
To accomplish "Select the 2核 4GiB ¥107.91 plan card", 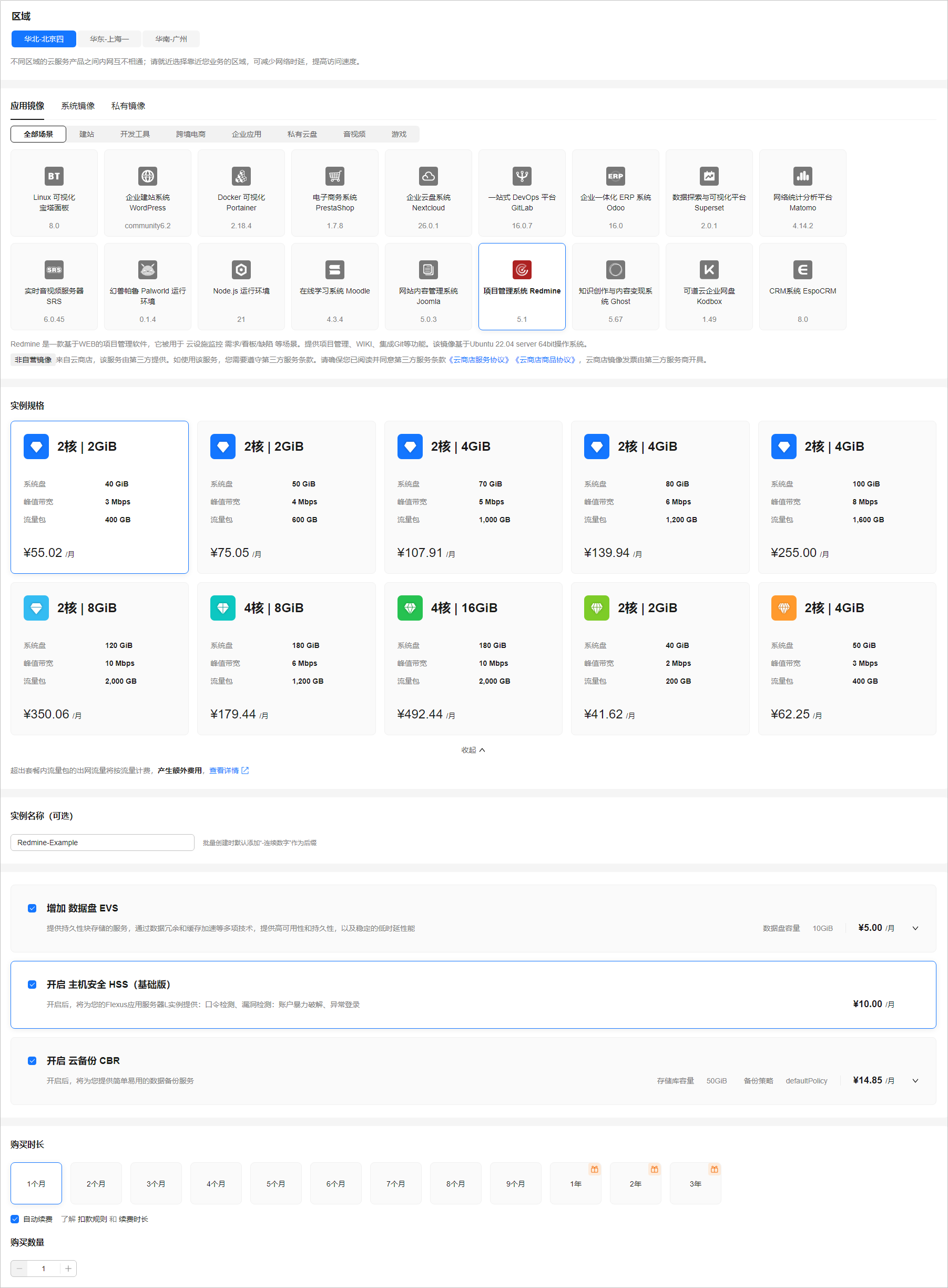I will (473, 497).
